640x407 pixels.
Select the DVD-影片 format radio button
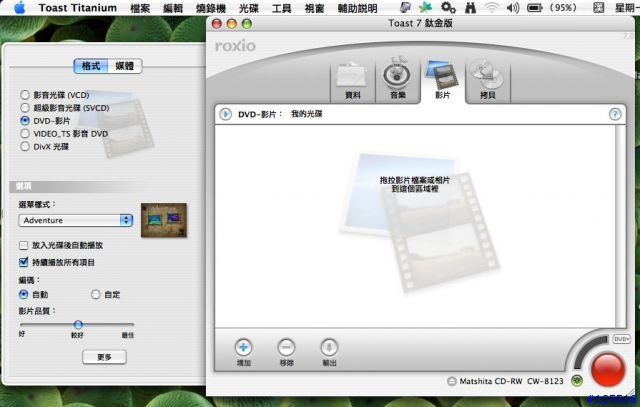coord(25,120)
